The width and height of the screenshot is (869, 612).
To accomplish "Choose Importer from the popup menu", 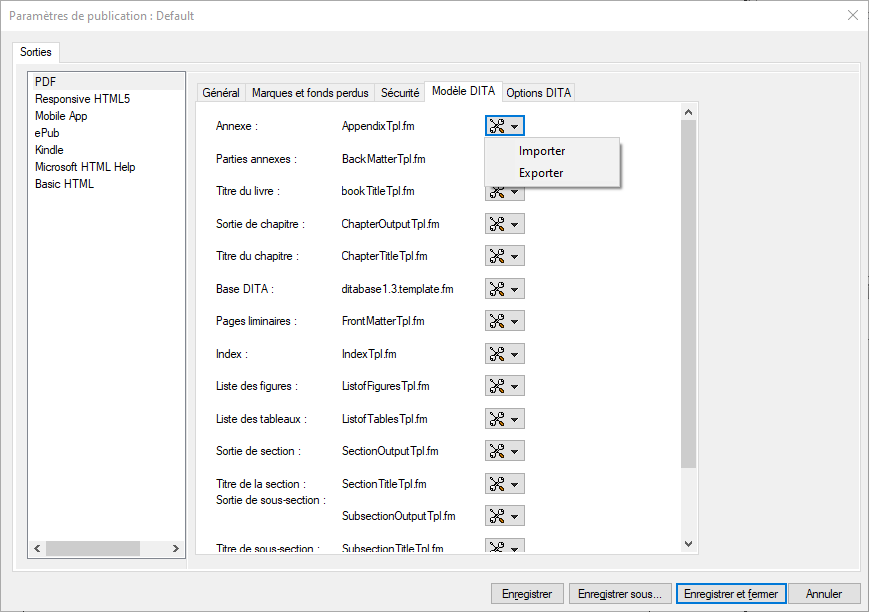I will (x=542, y=151).
